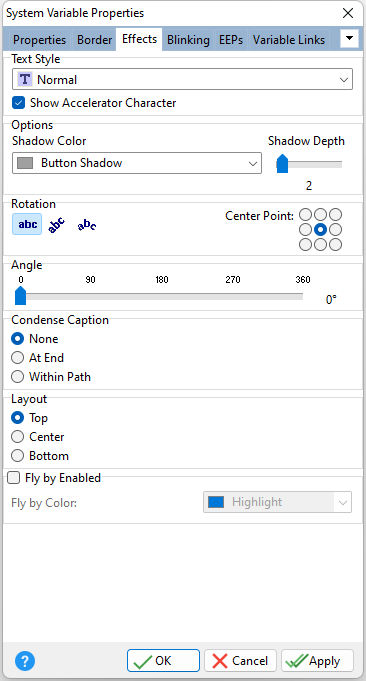366x681 pixels.
Task: Open the tab overflow arrow menu
Action: (x=350, y=39)
